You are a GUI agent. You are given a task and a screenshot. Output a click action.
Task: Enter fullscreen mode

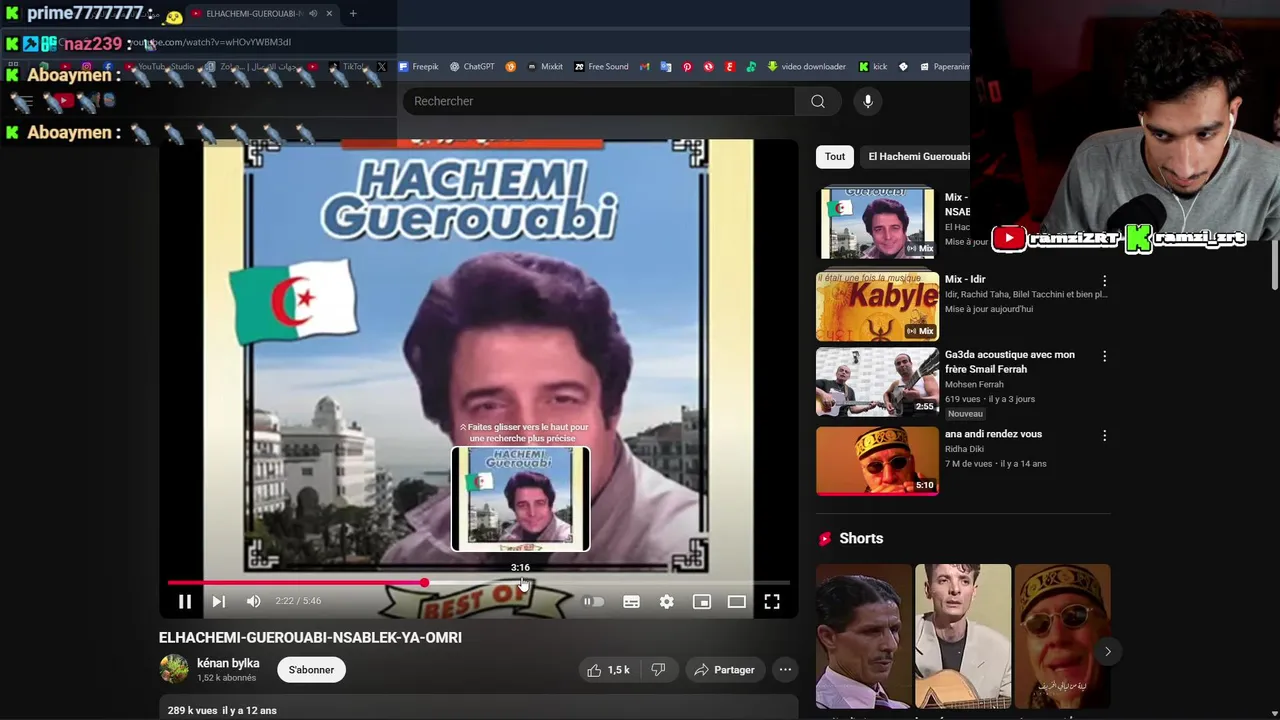(772, 601)
